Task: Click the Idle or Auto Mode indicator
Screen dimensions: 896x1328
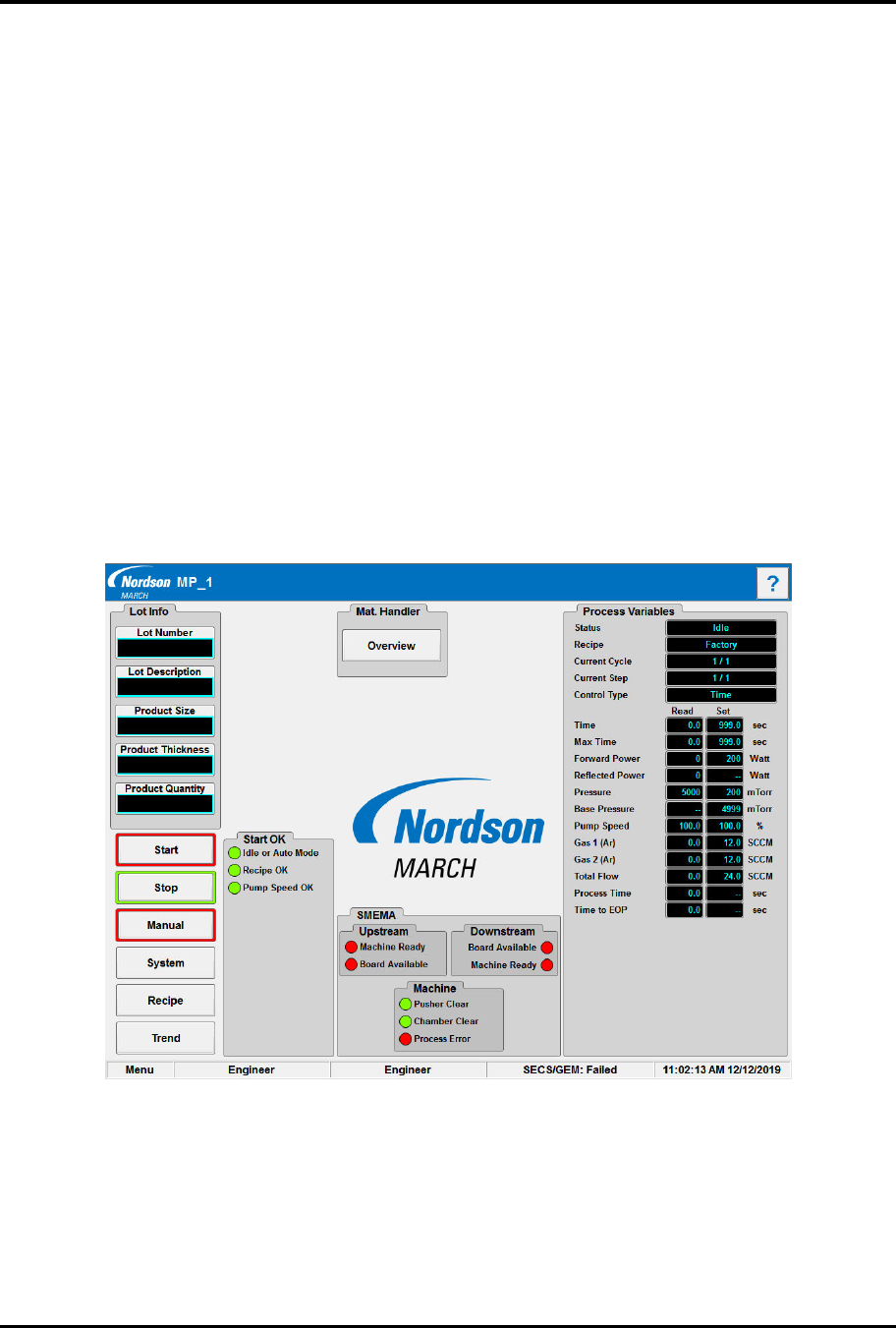Action: 235,853
